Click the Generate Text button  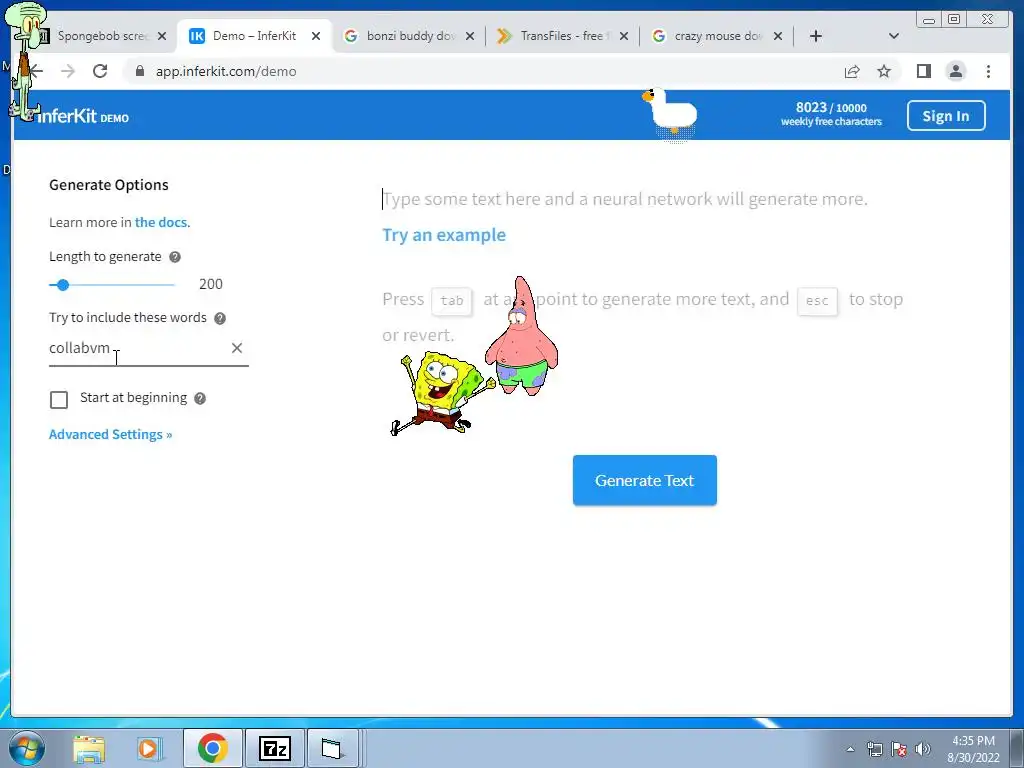[x=645, y=481]
